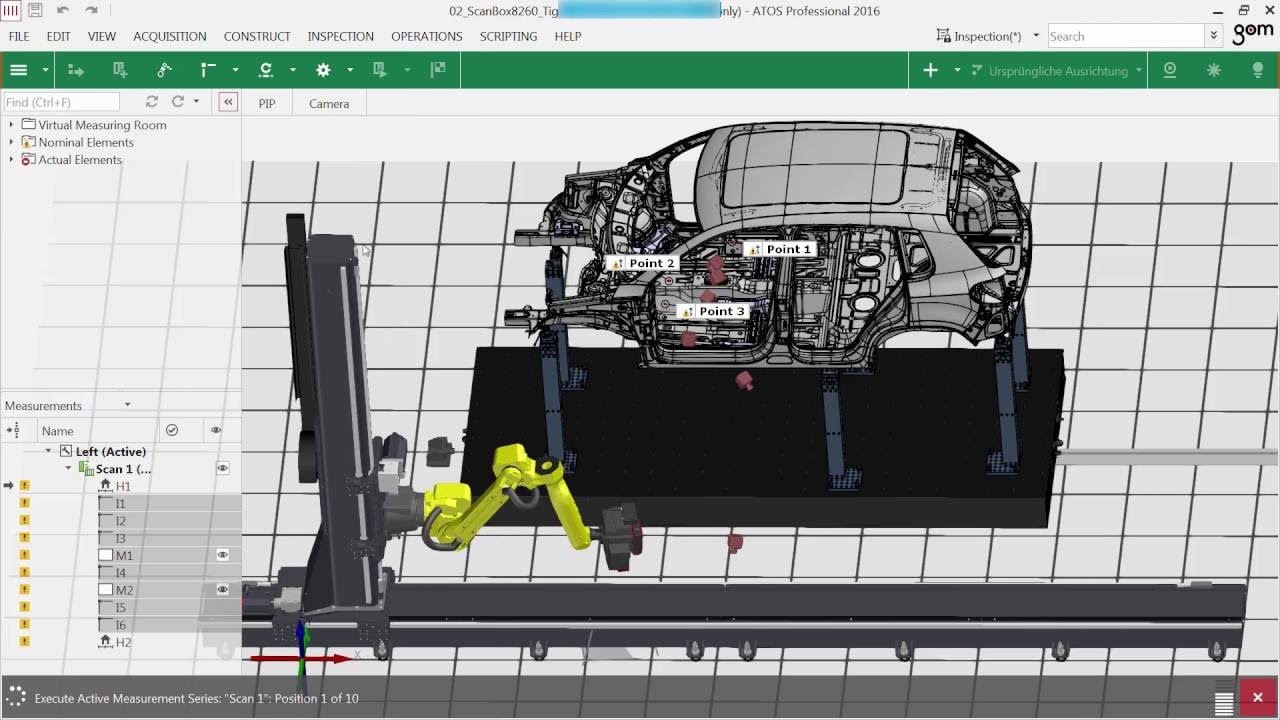Click the add measurement position icon

pyautogui.click(x=120, y=70)
